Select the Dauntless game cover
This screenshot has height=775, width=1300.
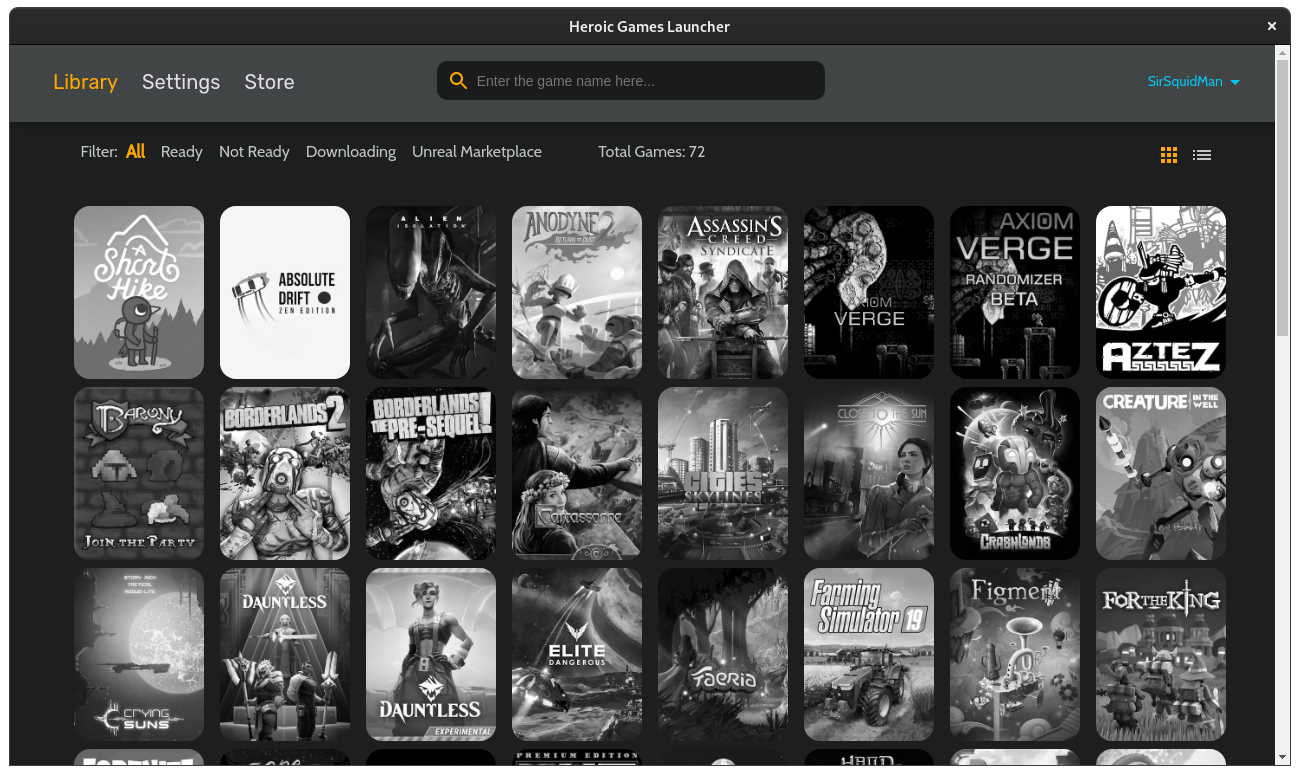[285, 654]
